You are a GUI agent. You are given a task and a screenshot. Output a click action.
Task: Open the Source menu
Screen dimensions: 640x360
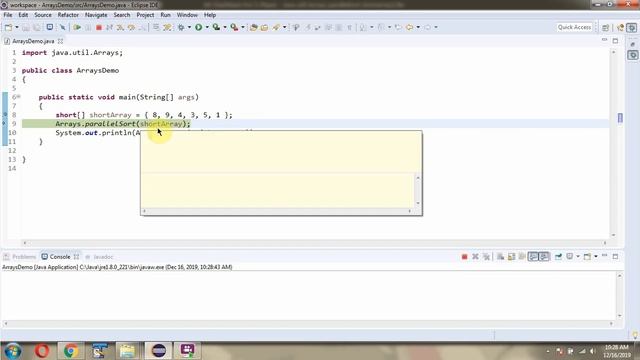click(x=43, y=15)
